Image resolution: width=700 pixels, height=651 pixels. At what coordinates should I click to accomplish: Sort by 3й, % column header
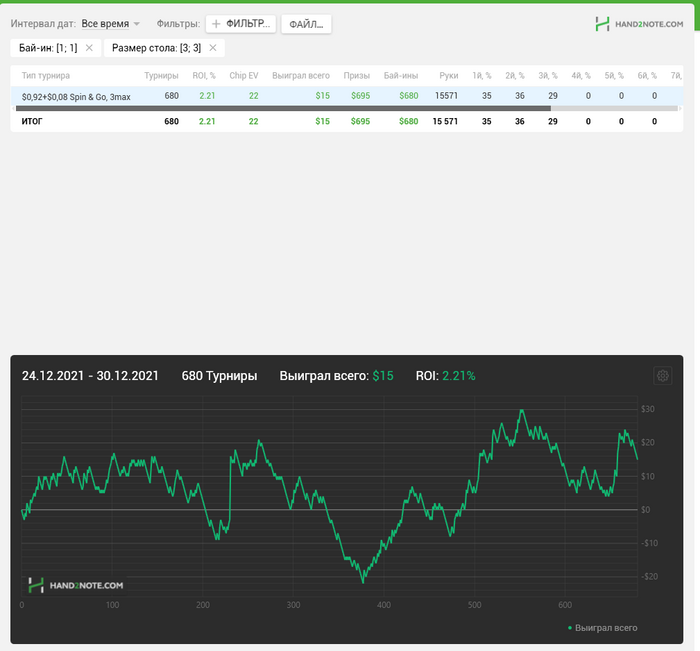(548, 75)
